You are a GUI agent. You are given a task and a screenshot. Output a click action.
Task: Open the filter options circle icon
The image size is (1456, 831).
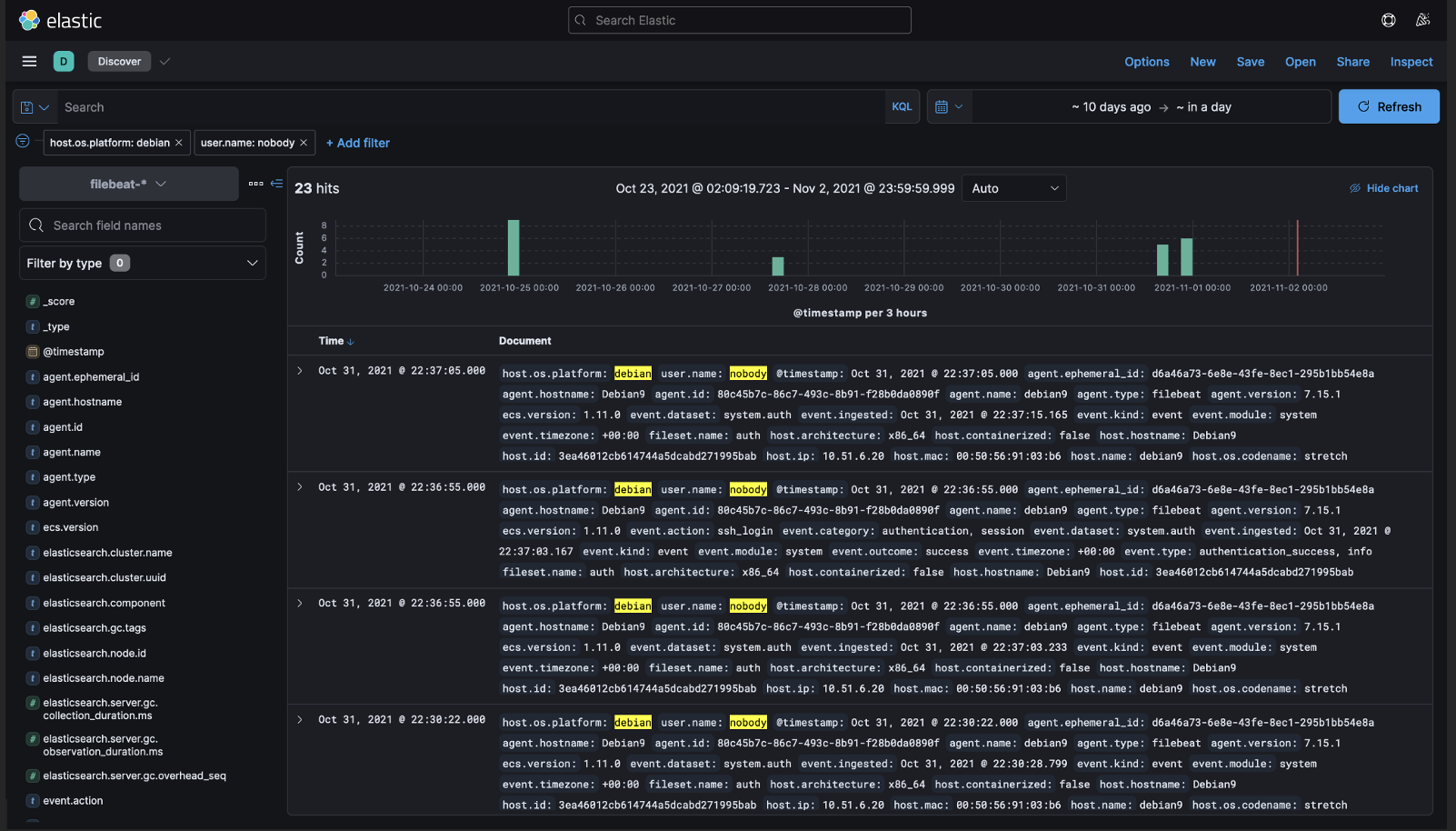[23, 141]
